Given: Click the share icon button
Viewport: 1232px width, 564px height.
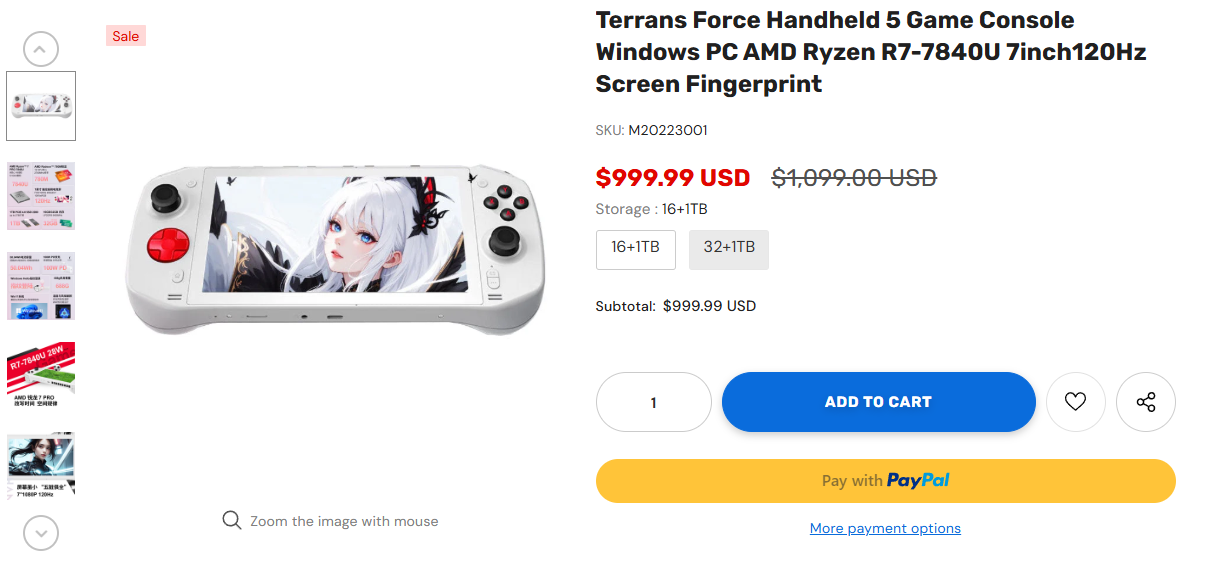Looking at the screenshot, I should coord(1146,402).
